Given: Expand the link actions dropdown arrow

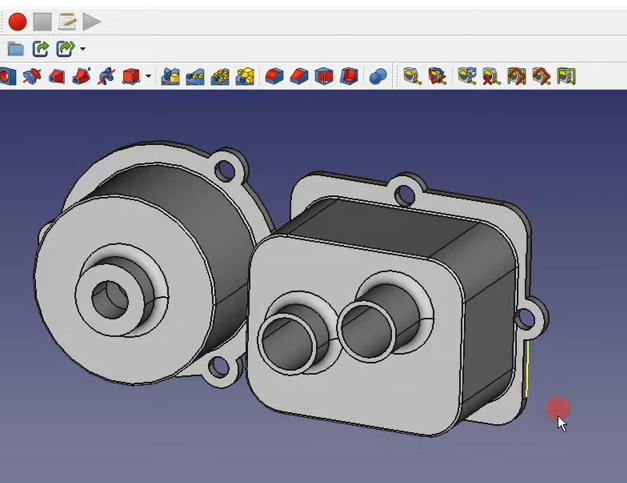Looking at the screenshot, I should point(83,49).
